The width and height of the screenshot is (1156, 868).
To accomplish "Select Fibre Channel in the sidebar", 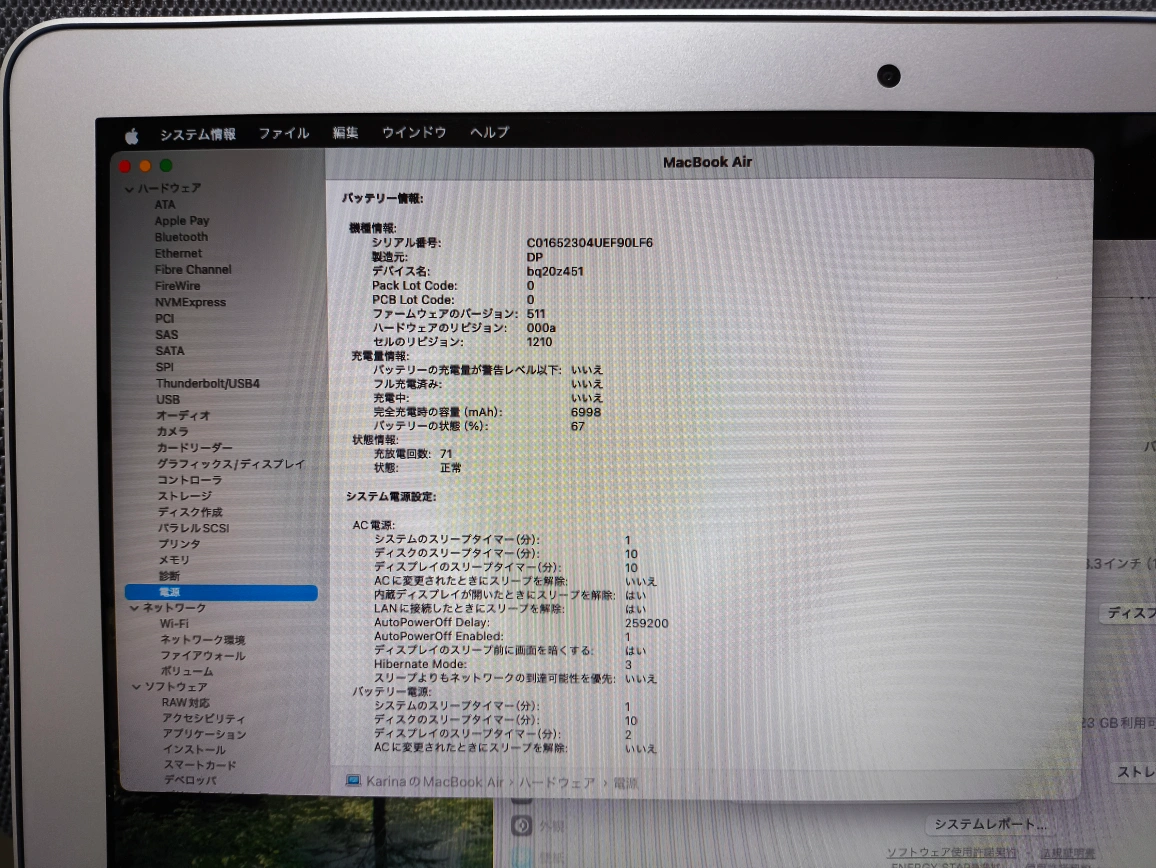I will tap(193, 270).
